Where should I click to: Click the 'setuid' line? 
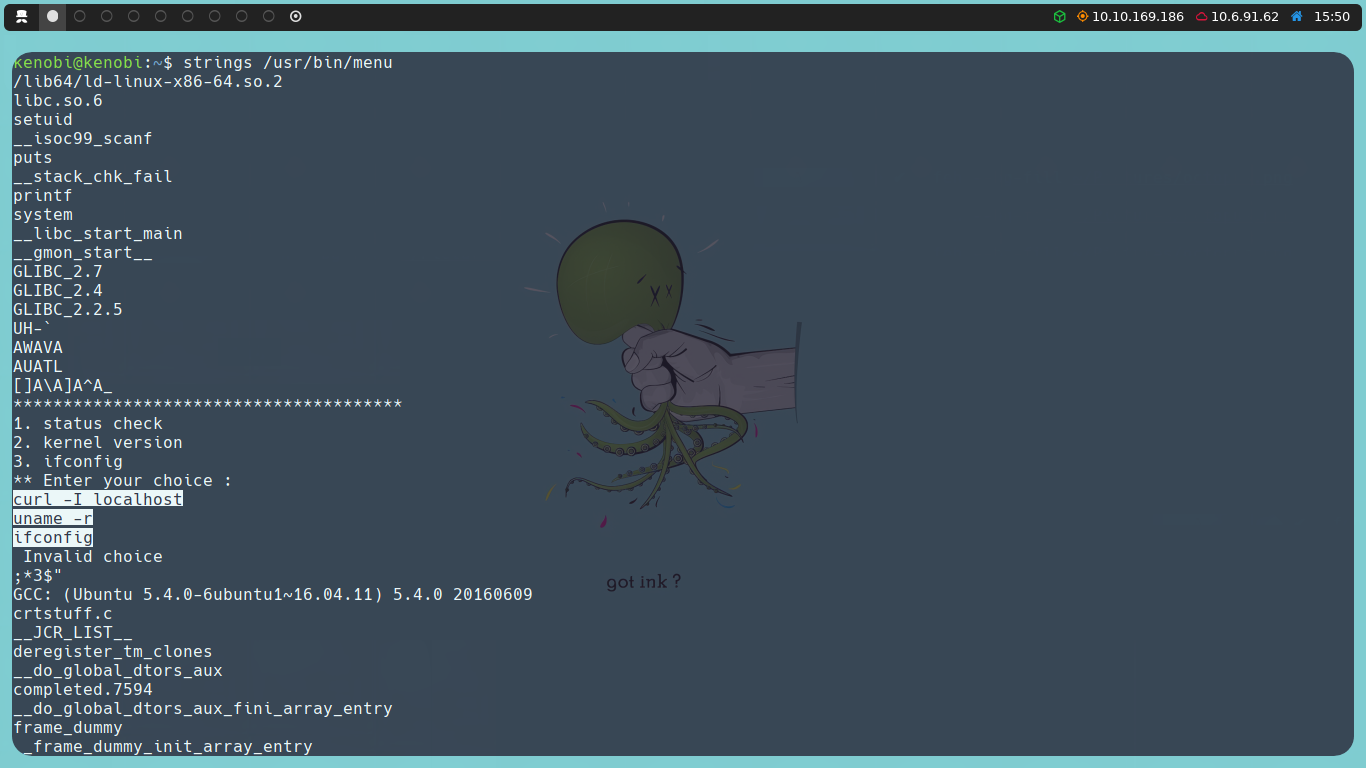[43, 120]
